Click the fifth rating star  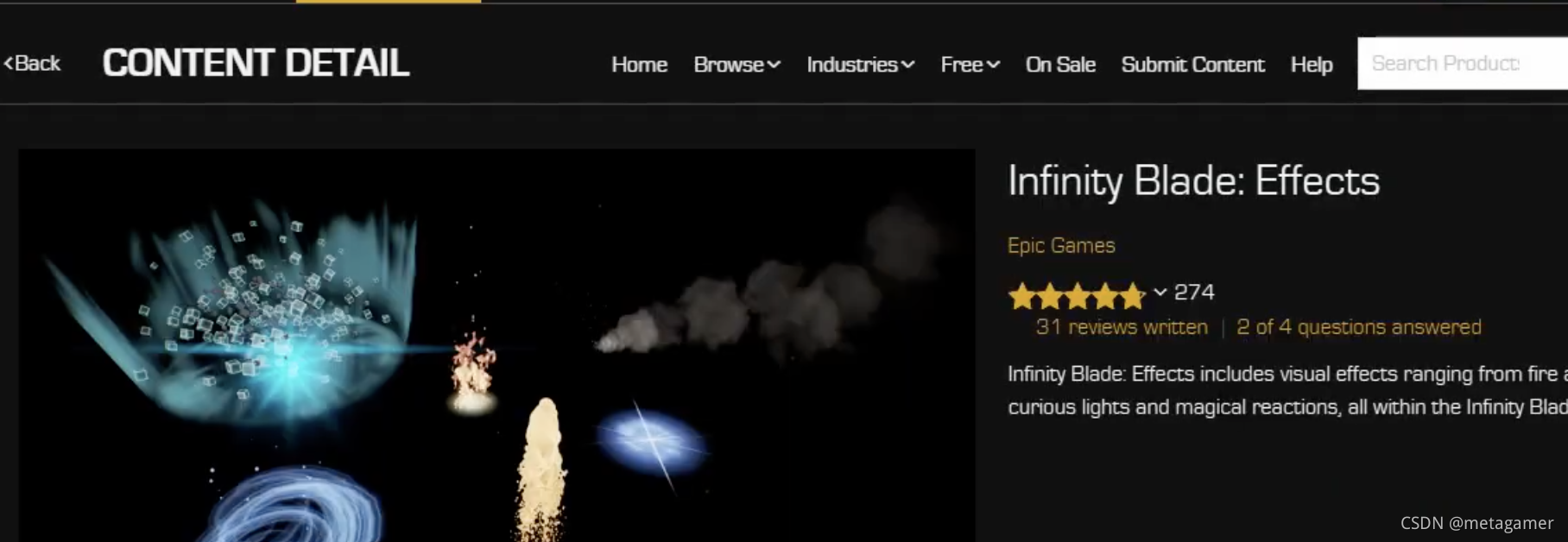coord(1133,296)
